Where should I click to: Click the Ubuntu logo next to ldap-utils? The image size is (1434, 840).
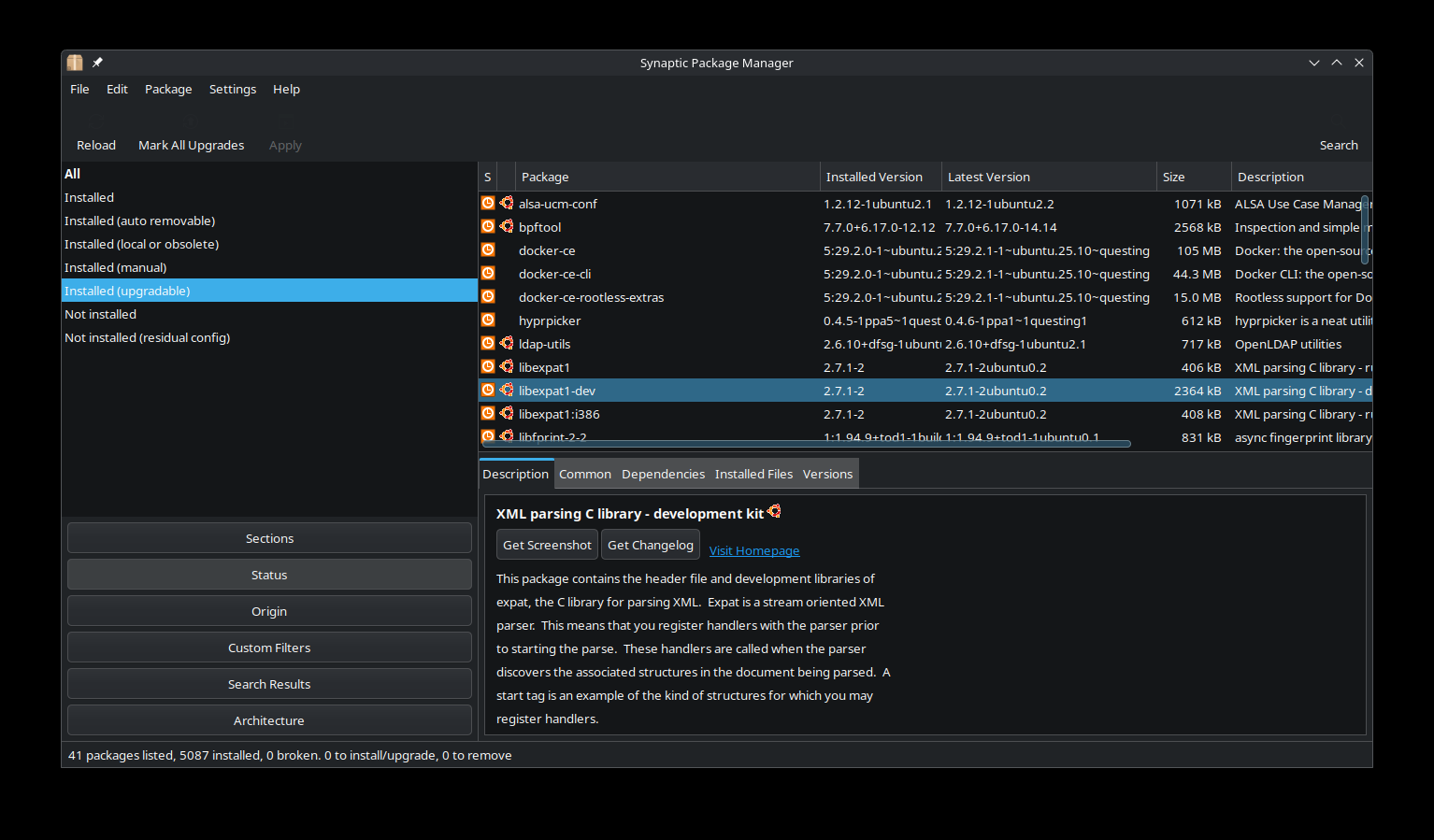click(507, 344)
